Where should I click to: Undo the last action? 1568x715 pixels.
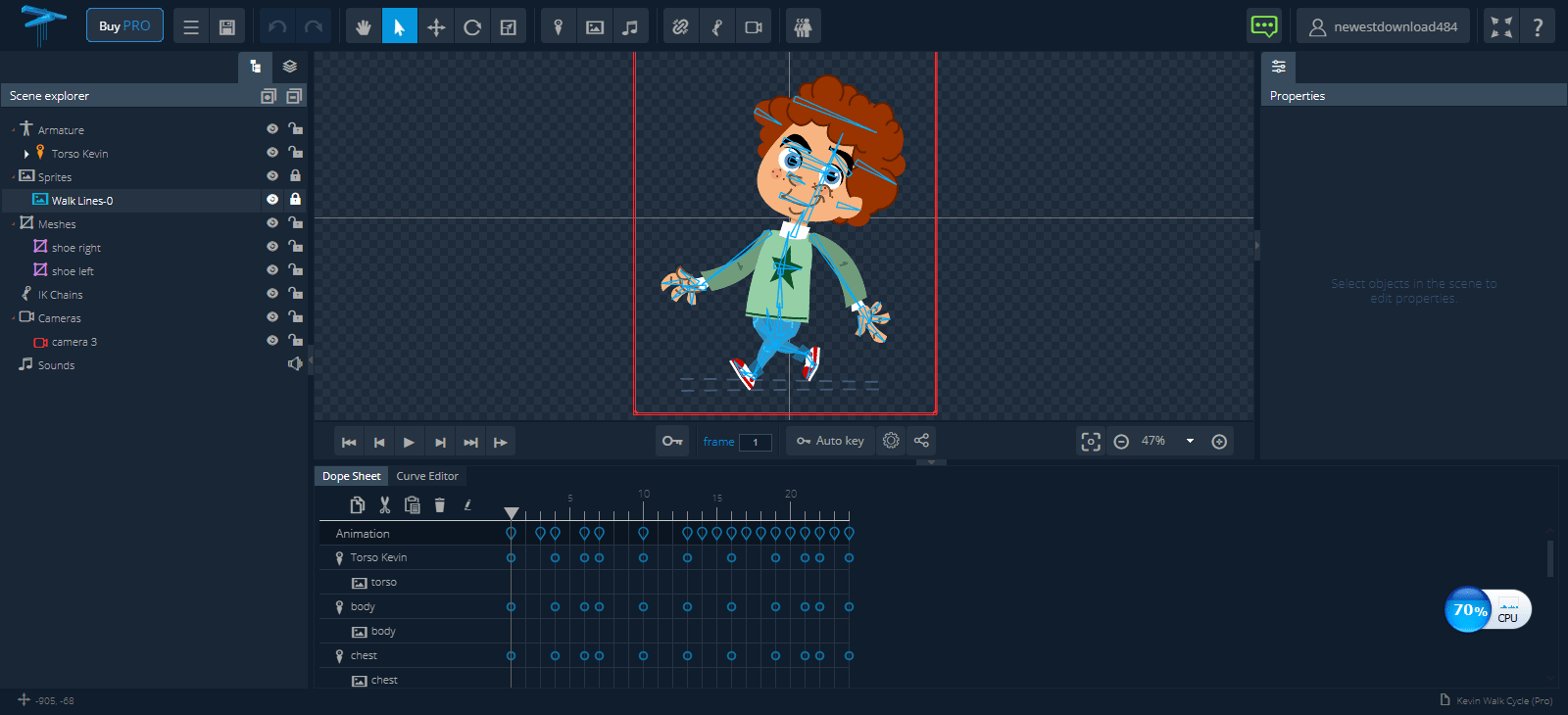[x=277, y=26]
